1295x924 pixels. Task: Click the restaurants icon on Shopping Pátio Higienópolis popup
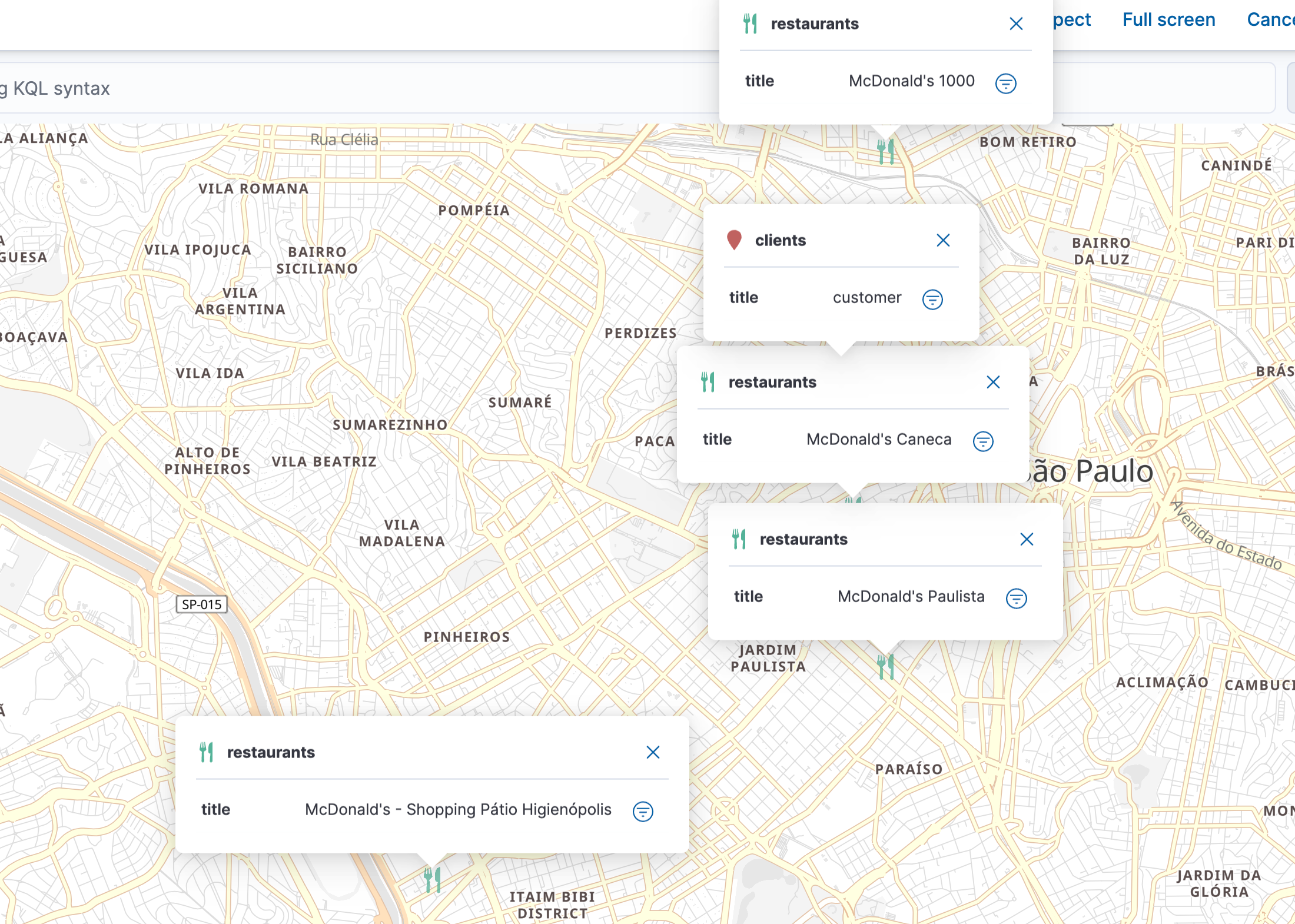point(208,752)
